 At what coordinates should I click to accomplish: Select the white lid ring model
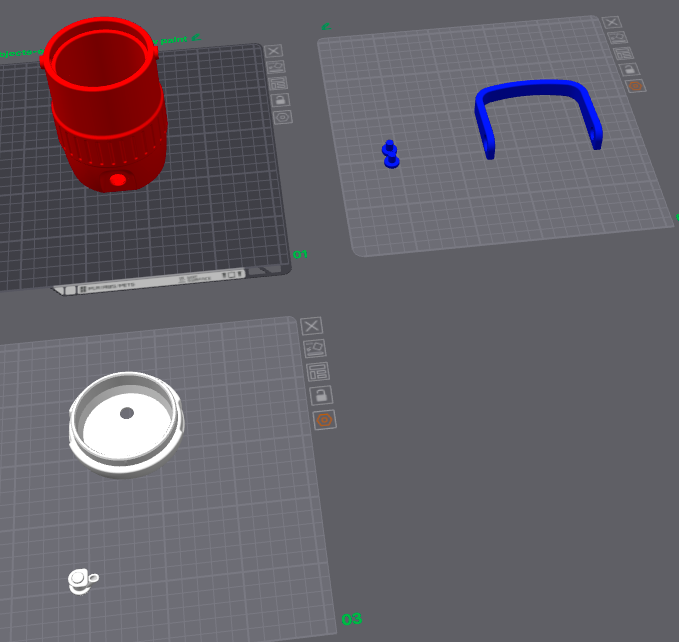coord(126,425)
